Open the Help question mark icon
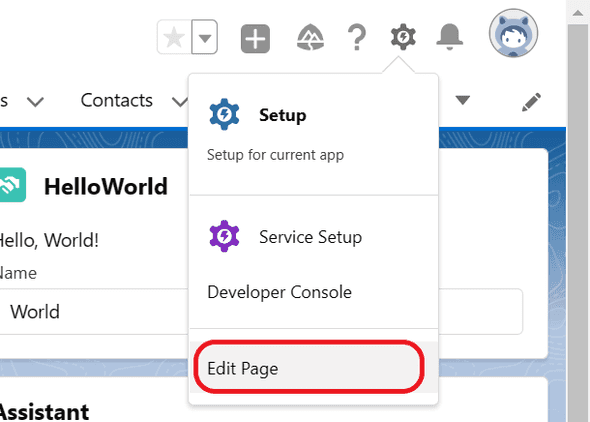 (x=357, y=37)
